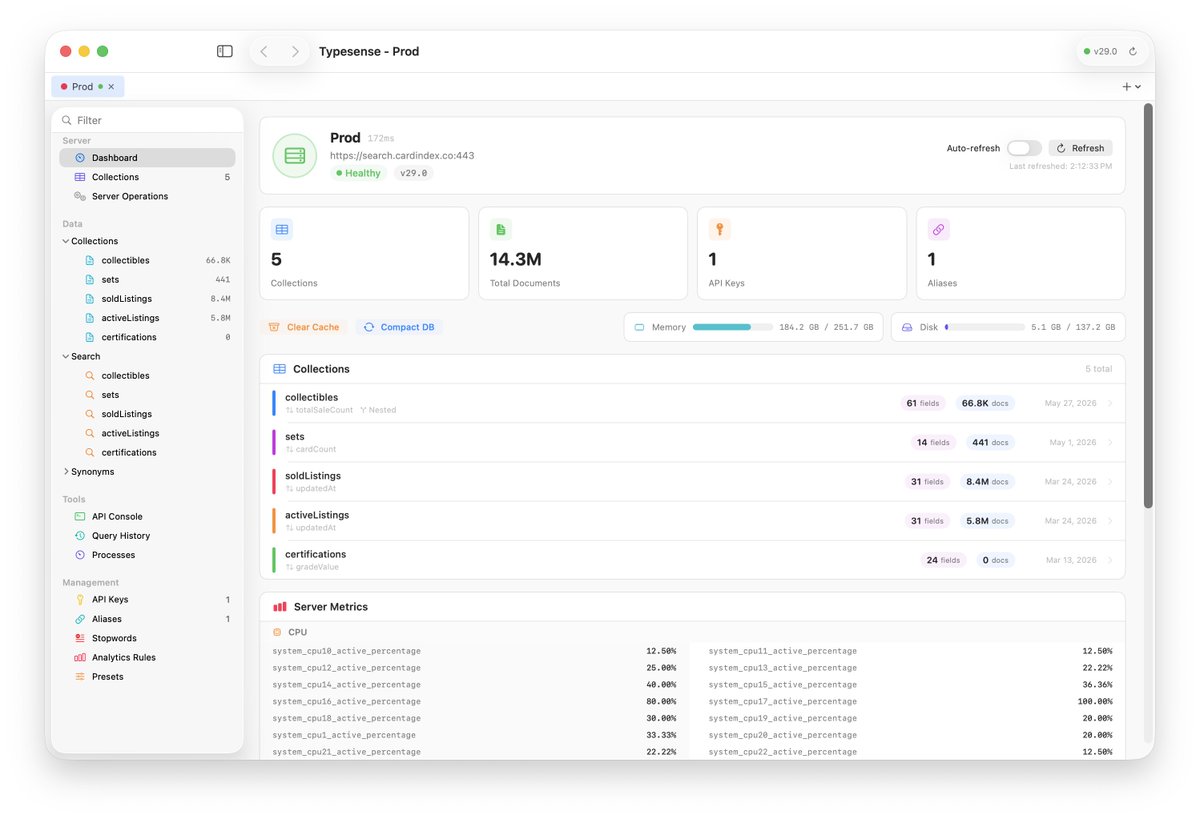Open activeListings collection in the tree
This screenshot has width=1200, height=819.
click(x=147, y=318)
